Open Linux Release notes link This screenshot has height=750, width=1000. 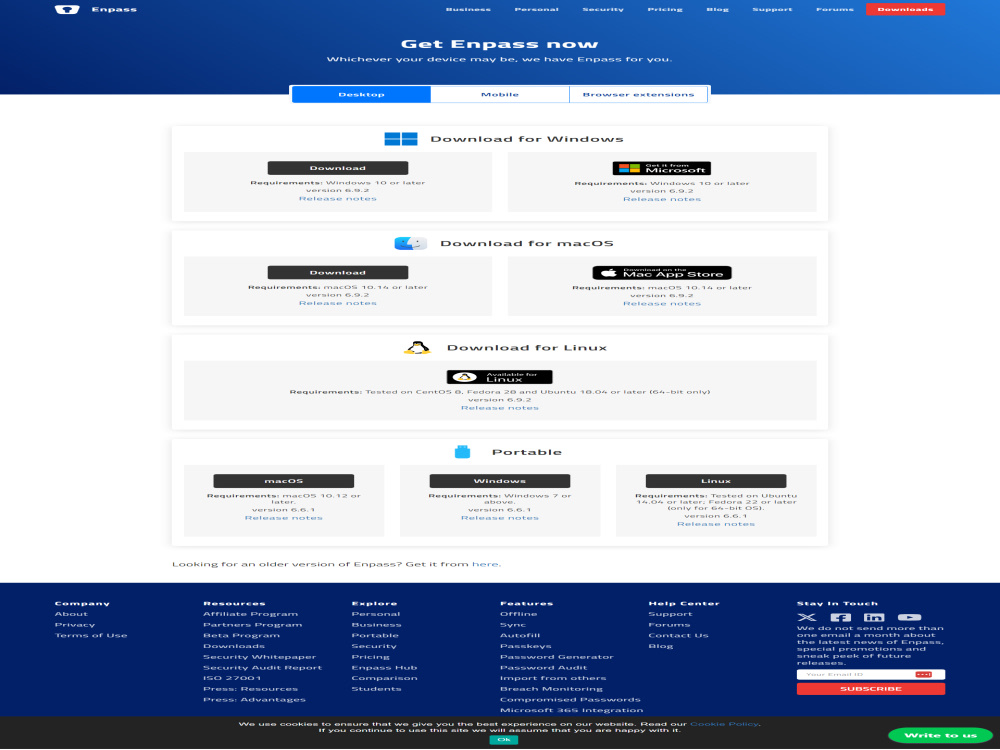(x=499, y=408)
